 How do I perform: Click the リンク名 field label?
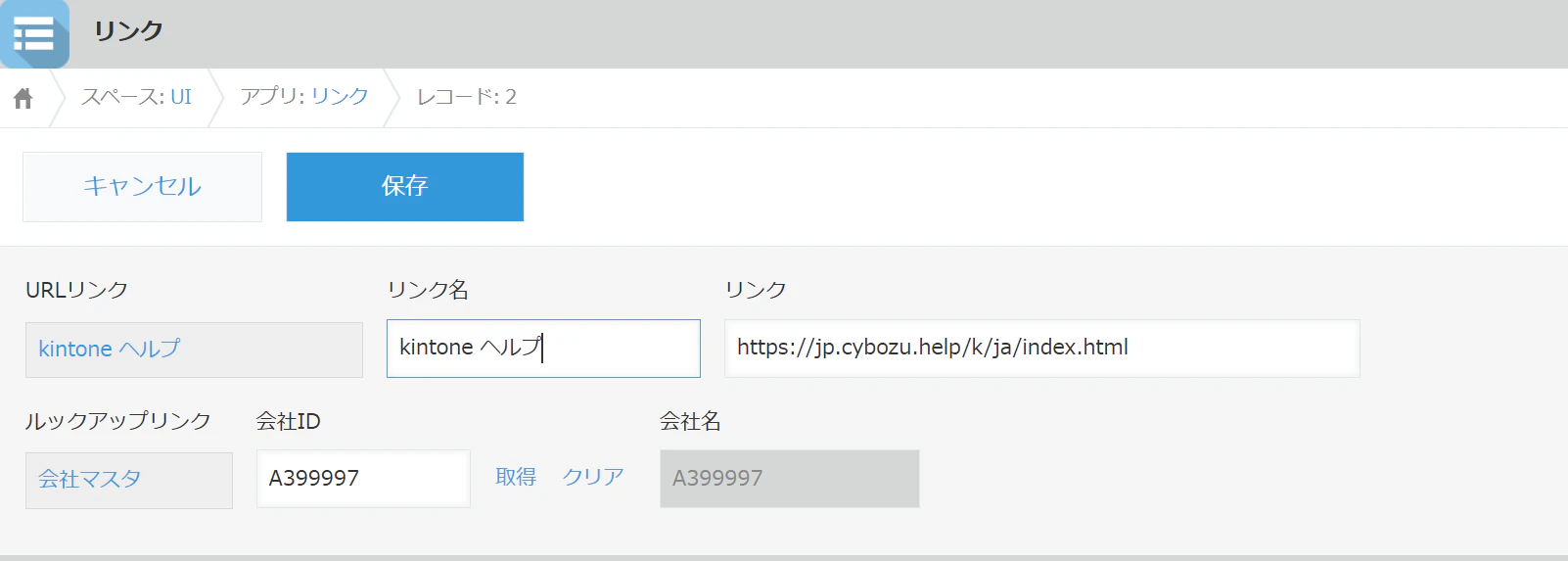click(x=428, y=290)
